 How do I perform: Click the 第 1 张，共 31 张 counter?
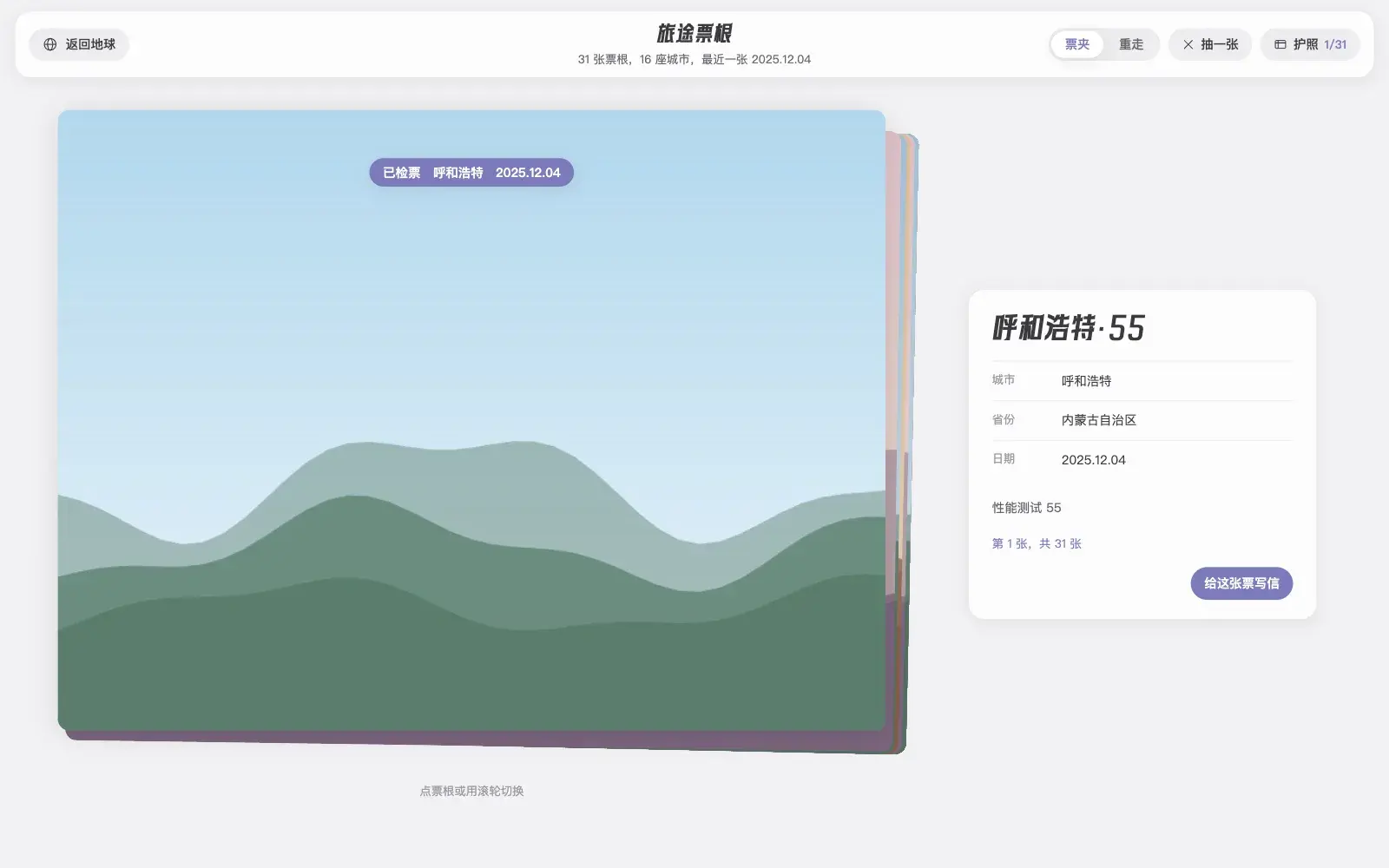1037,543
